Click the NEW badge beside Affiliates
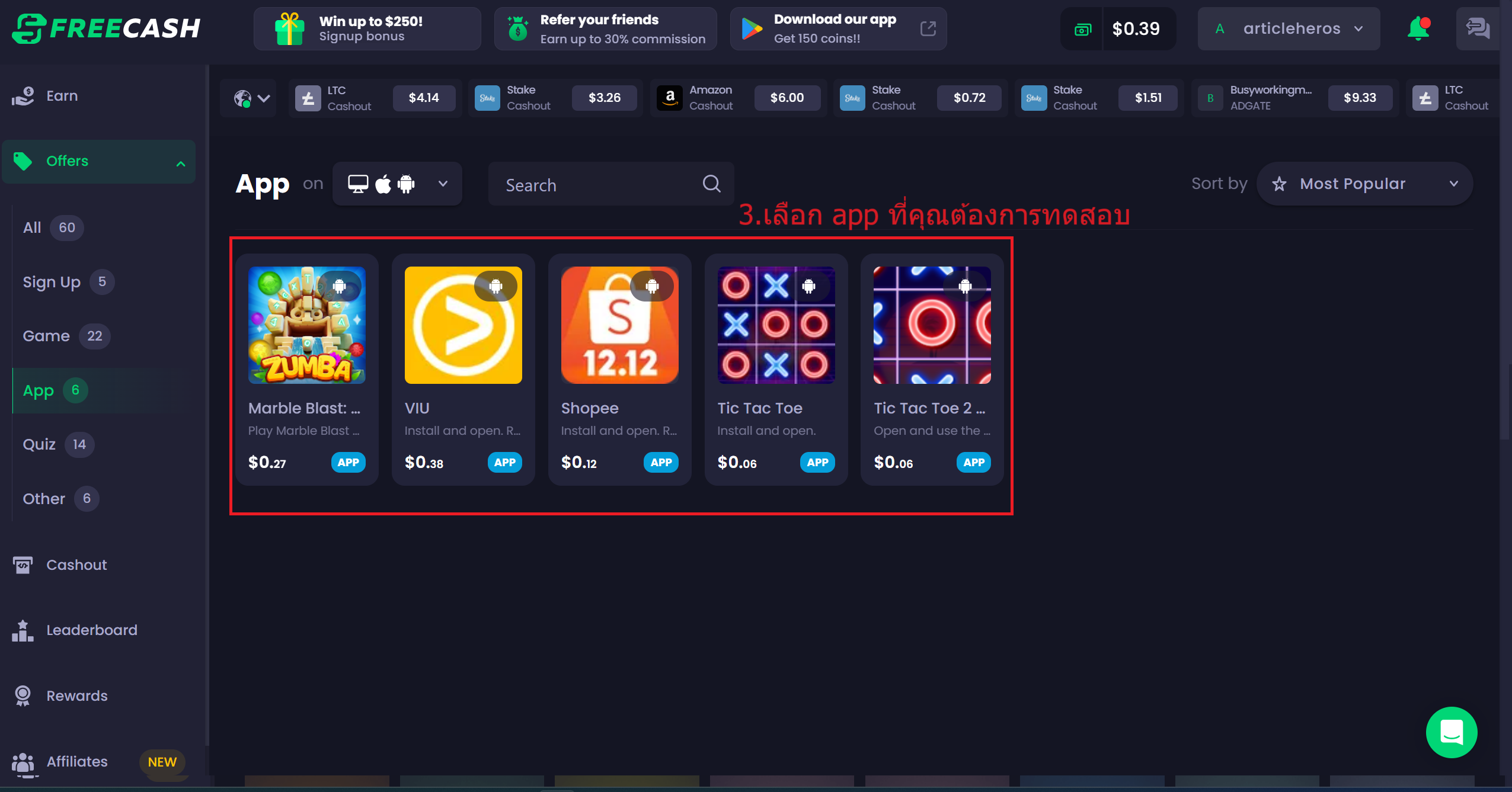Viewport: 1512px width, 792px height. tap(162, 762)
